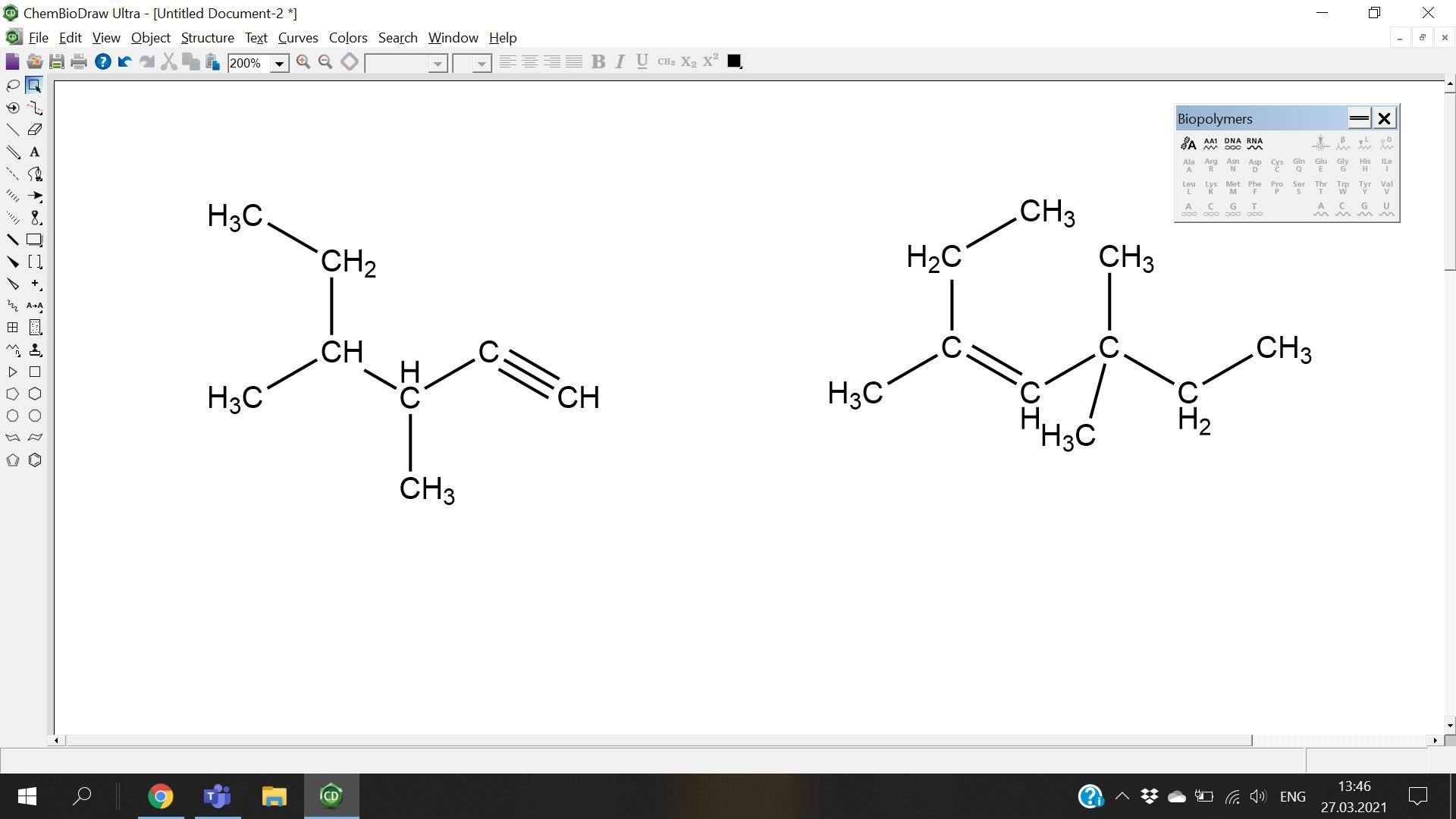Select the Lasso tool
Screen dimensions: 1456x819
pos(13,86)
